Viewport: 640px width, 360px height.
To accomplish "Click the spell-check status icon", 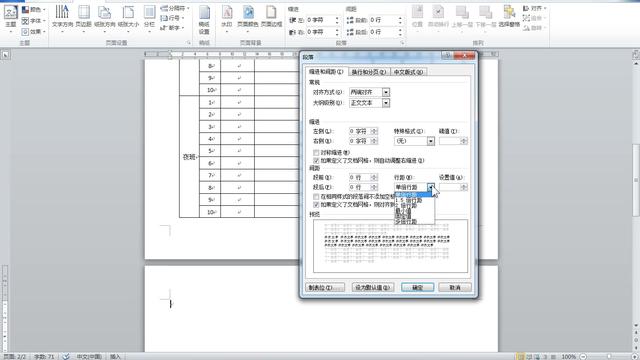I will tap(66, 356).
